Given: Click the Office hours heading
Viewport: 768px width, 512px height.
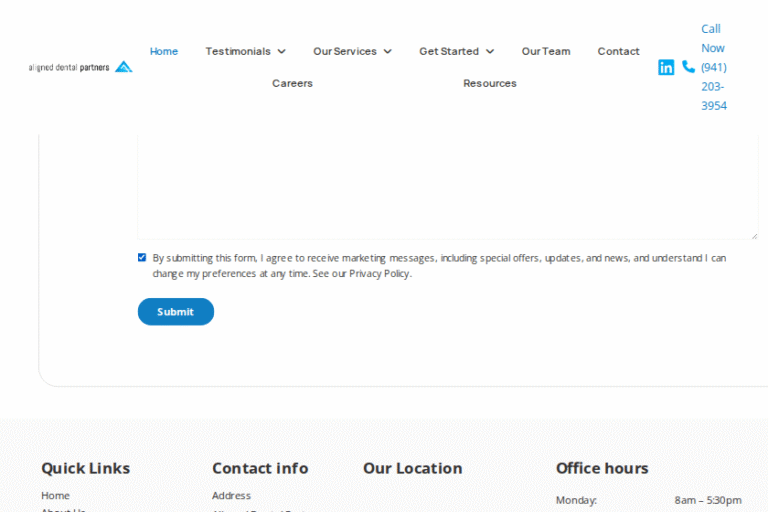Looking at the screenshot, I should point(602,468).
